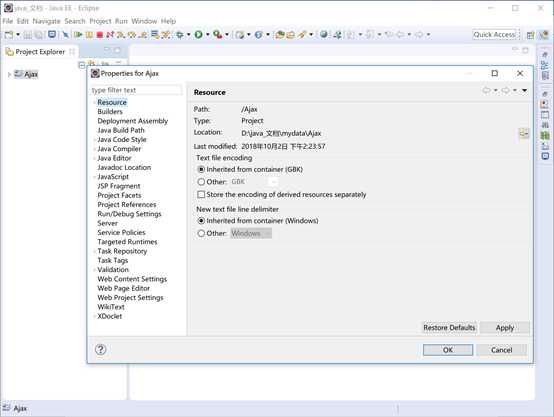
Task: Click the Disconnect debug icon
Action: [x=110, y=35]
